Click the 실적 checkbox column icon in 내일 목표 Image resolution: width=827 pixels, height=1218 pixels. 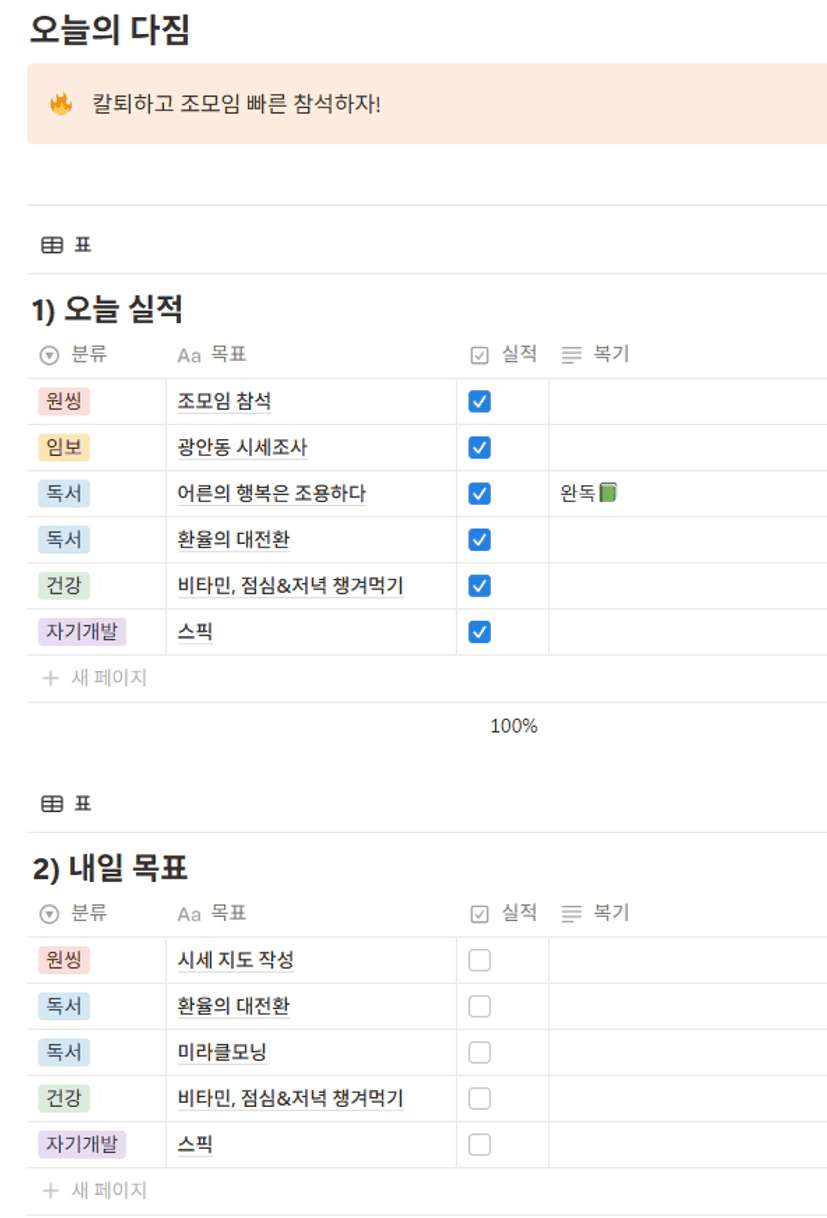click(479, 914)
